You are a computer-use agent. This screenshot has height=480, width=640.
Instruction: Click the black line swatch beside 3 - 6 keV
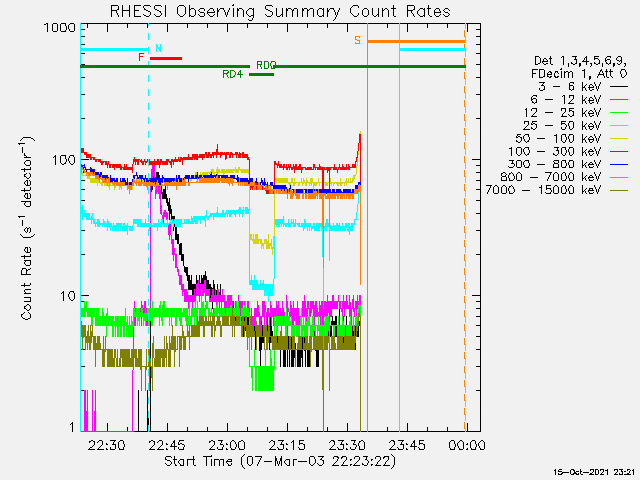[619, 87]
